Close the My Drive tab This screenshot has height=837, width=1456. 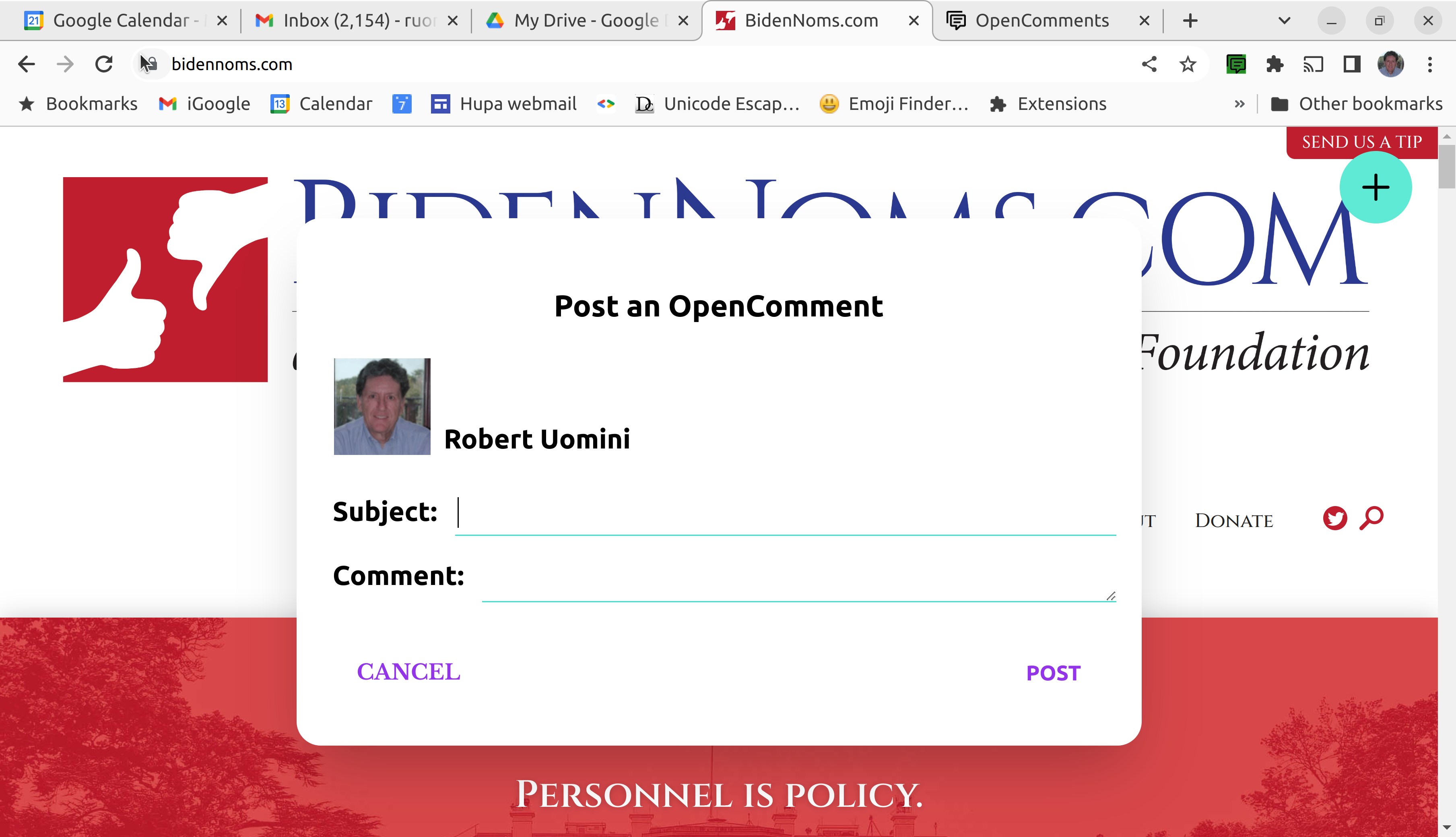click(683, 21)
